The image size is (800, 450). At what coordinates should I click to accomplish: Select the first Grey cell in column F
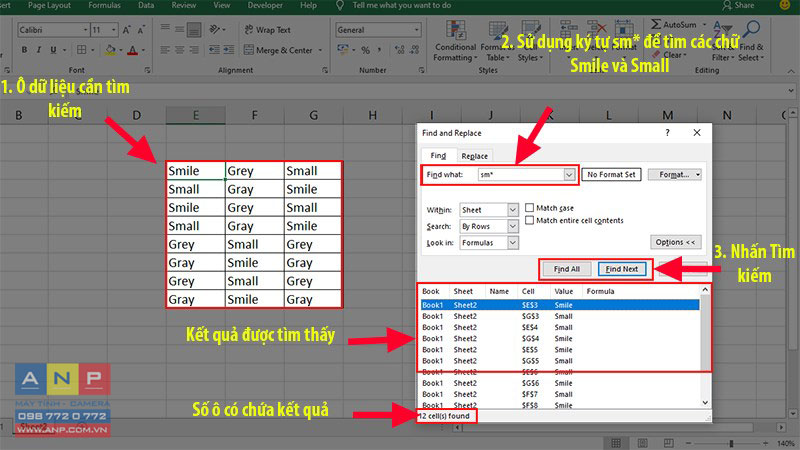(x=254, y=171)
